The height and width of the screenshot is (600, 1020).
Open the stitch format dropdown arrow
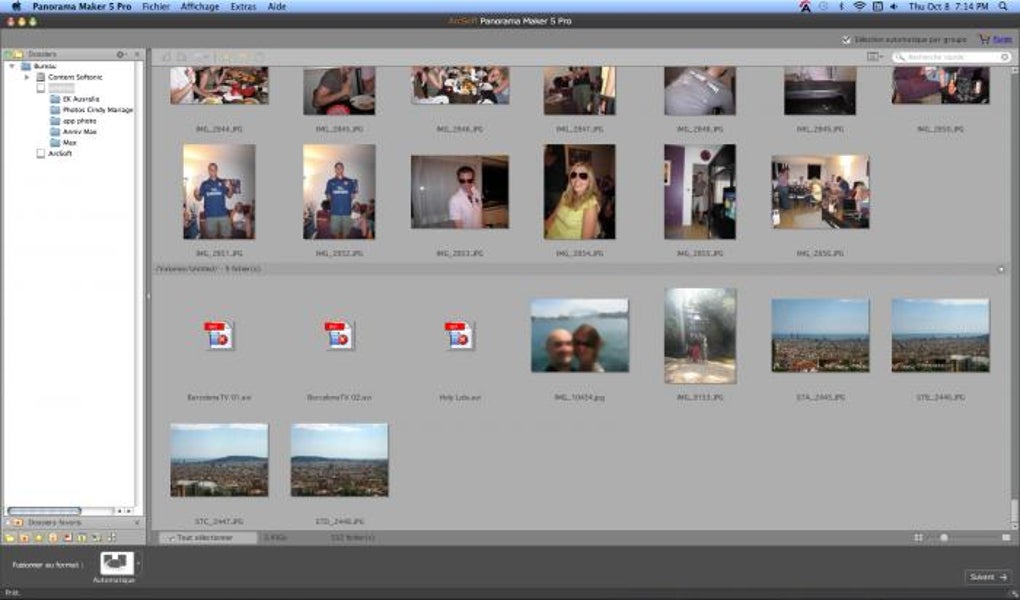[x=139, y=564]
